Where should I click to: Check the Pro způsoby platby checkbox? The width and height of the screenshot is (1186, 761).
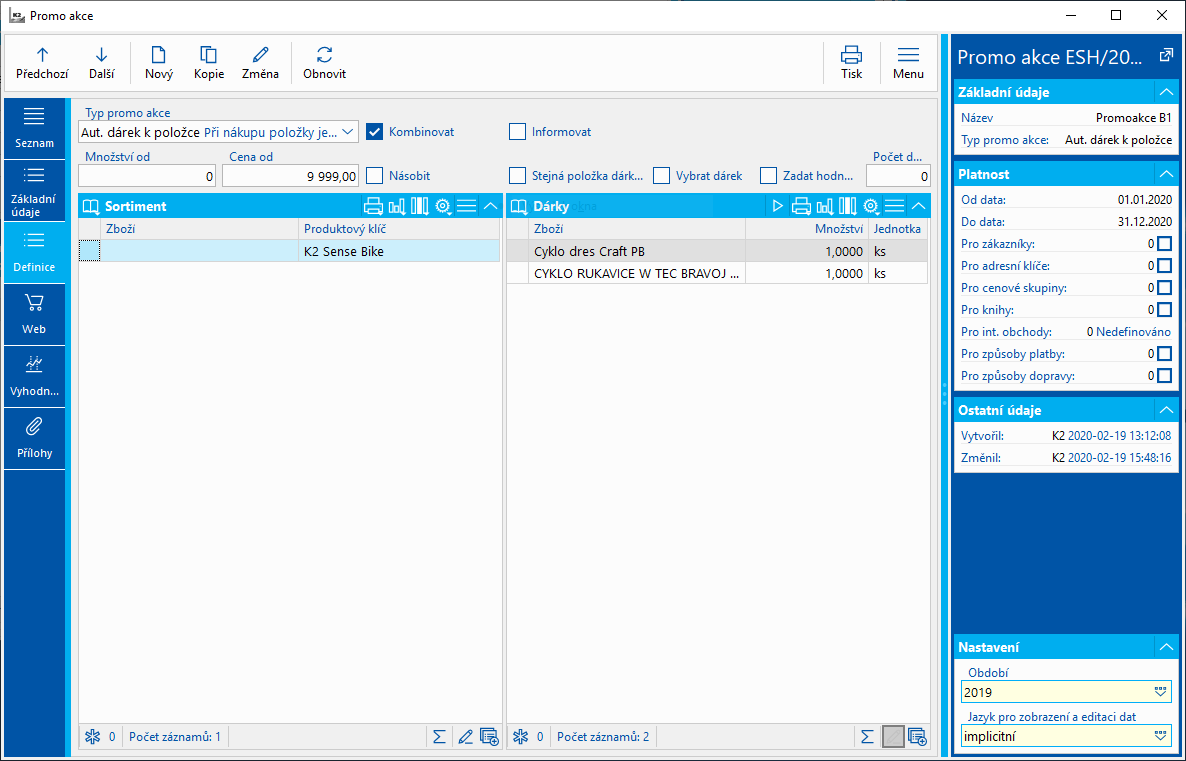(x=1165, y=353)
